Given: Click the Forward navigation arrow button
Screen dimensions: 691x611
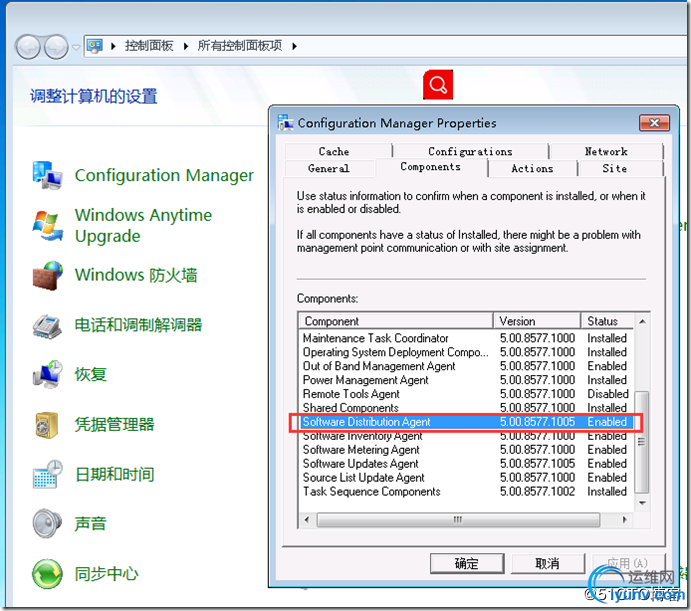Looking at the screenshot, I should point(56,46).
